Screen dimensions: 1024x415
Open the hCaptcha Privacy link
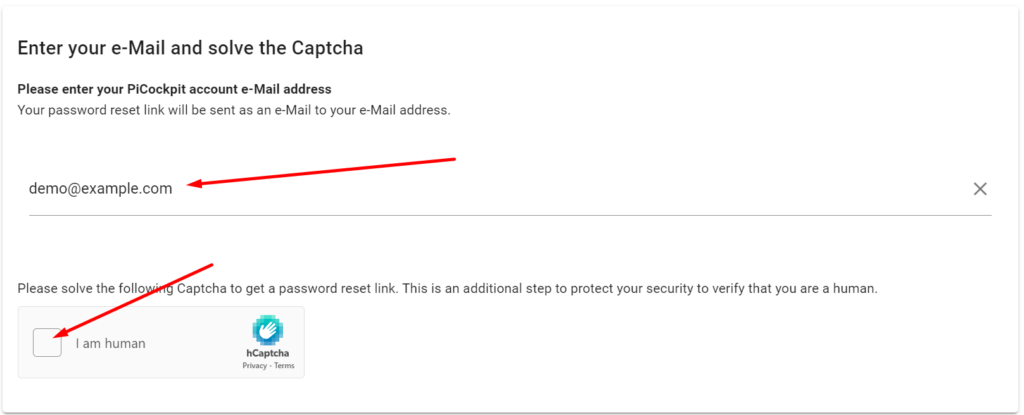pos(254,366)
